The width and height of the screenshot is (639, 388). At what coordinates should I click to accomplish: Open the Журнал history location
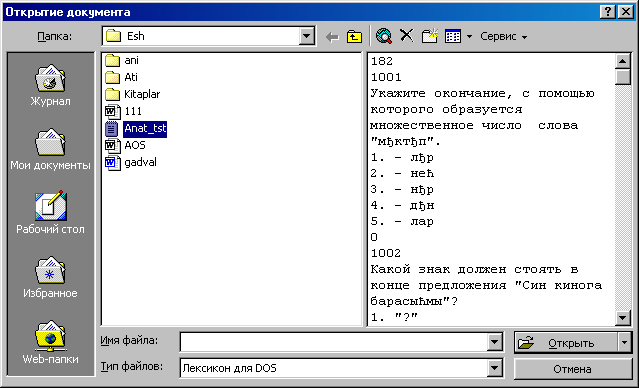50,85
